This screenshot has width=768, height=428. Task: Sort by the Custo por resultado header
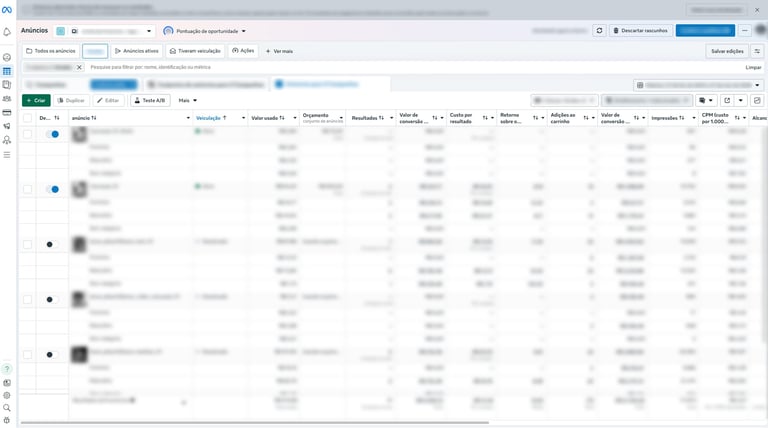point(462,118)
